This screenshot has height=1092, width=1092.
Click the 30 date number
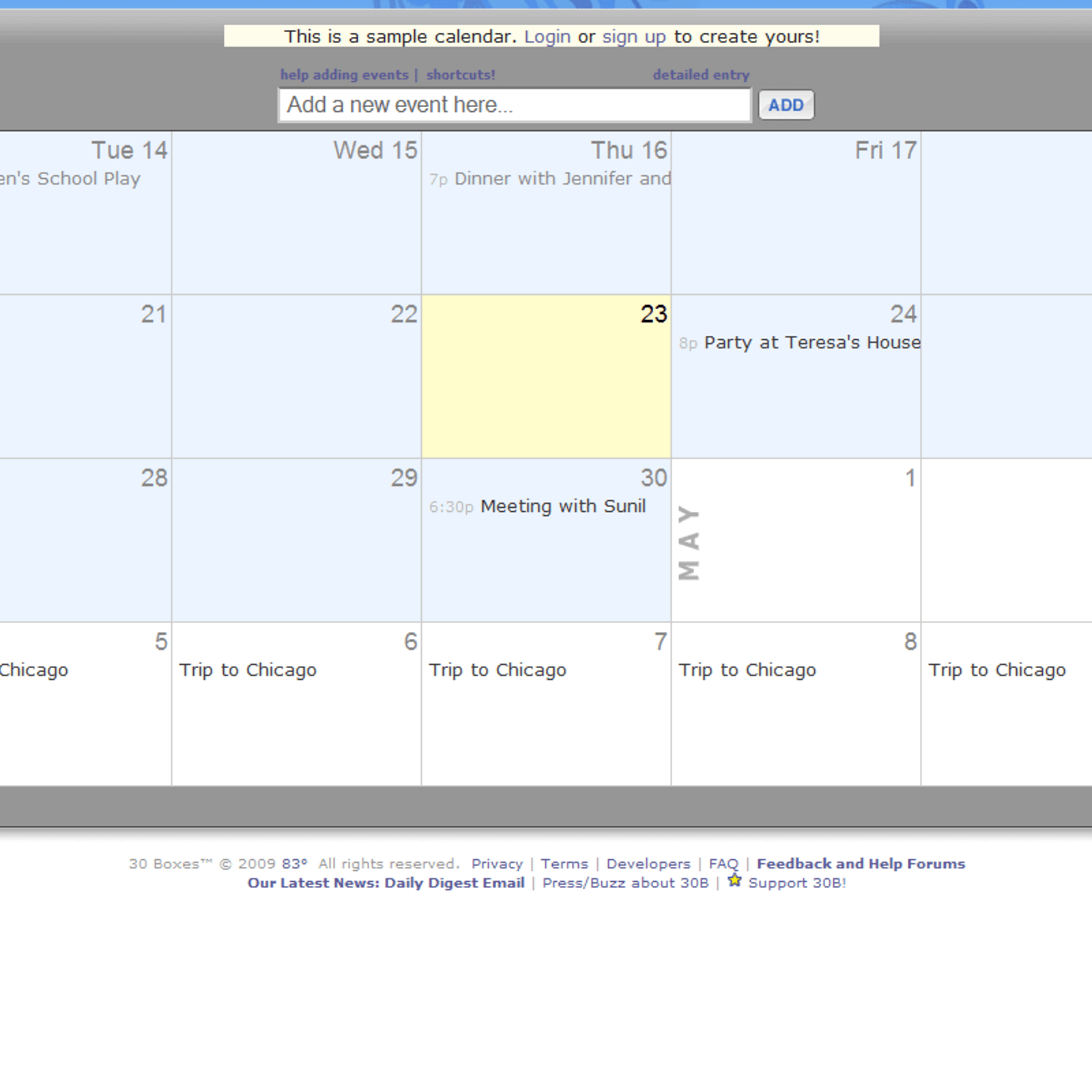tap(654, 478)
